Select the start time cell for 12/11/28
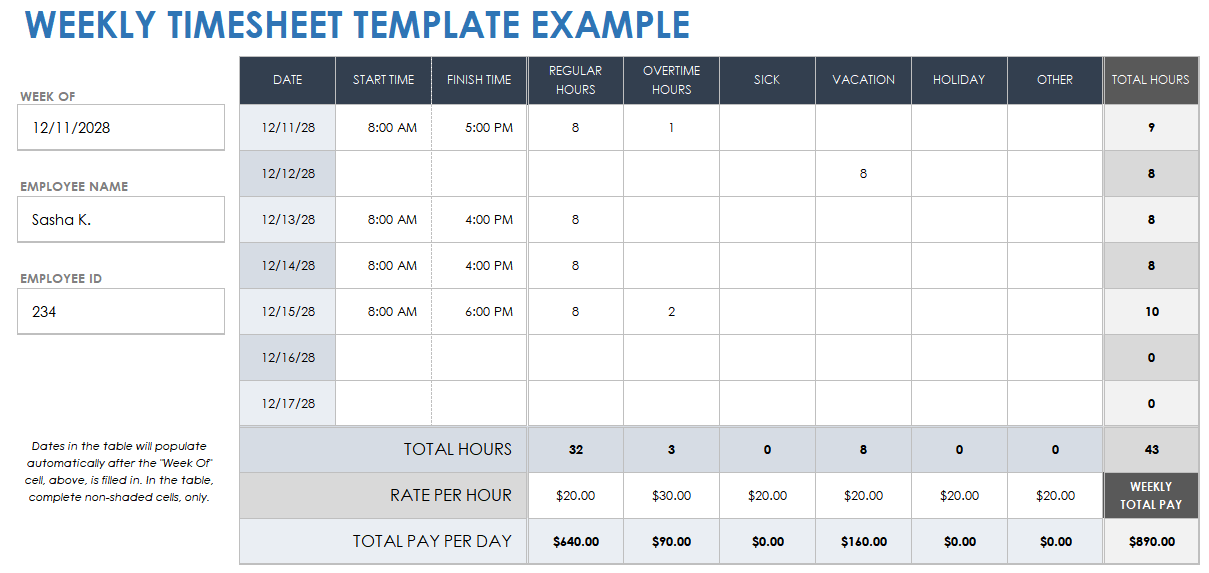The image size is (1209, 573). (384, 128)
